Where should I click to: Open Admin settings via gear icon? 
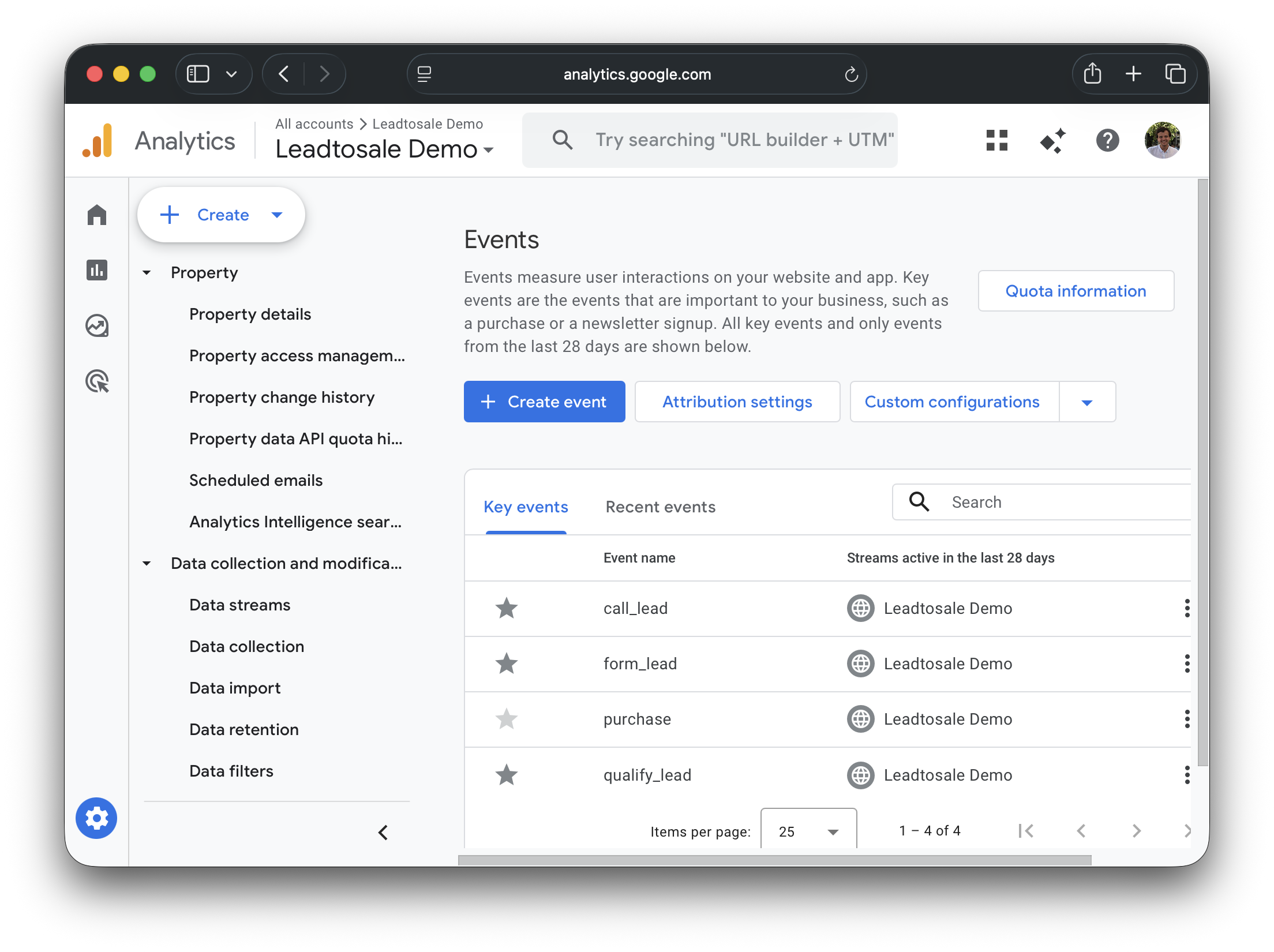(96, 818)
